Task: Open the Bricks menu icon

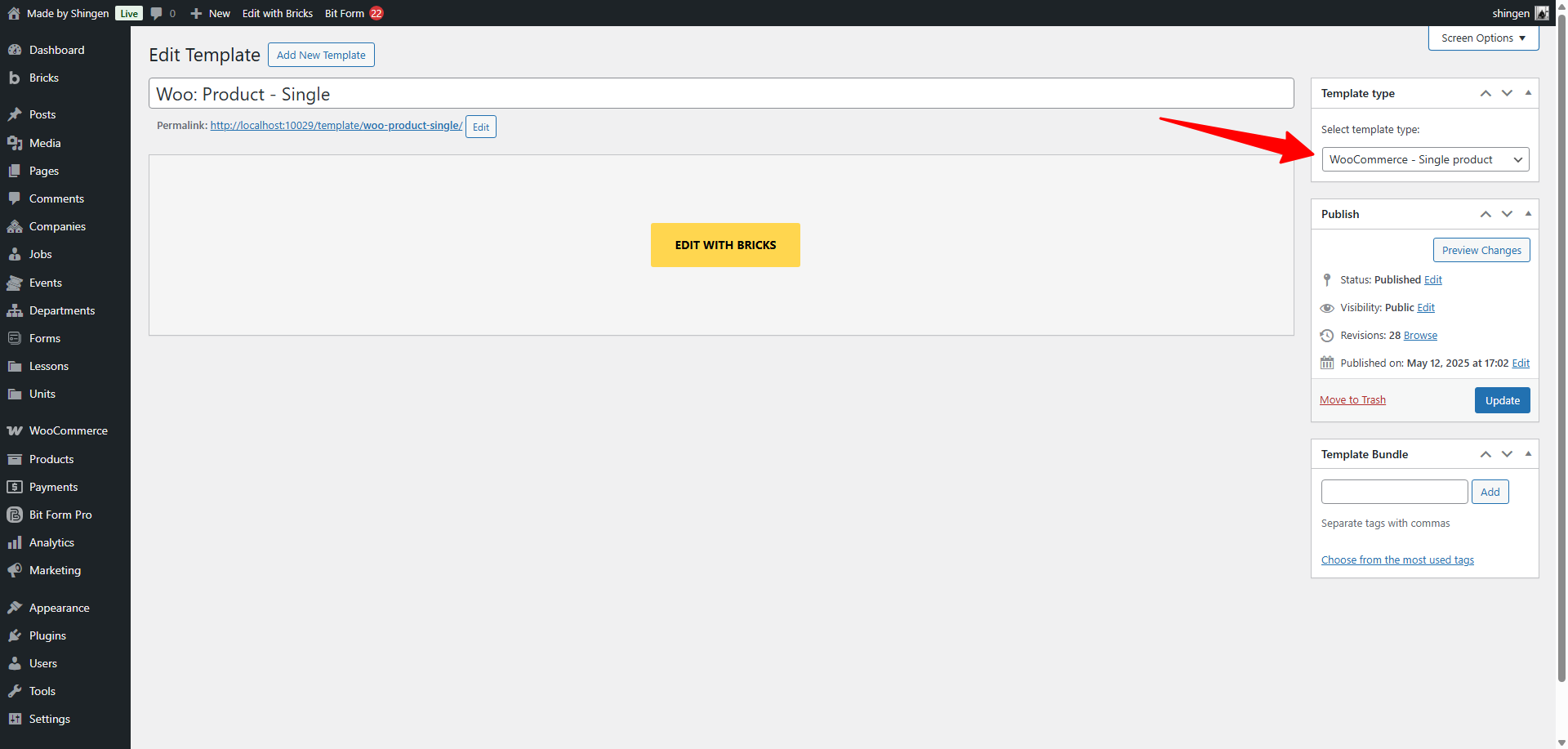Action: pos(15,78)
